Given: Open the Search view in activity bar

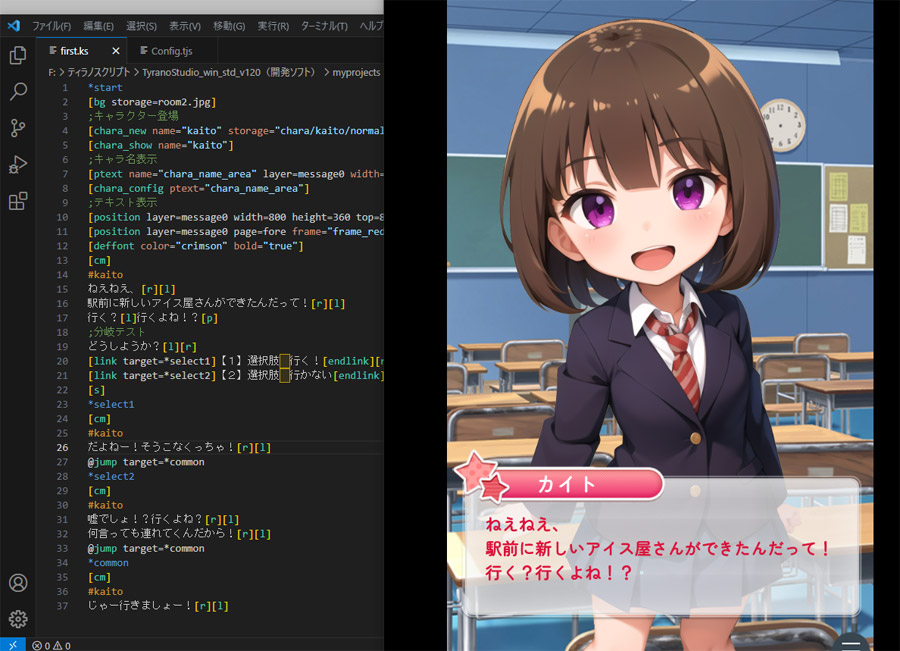Looking at the screenshot, I should tap(18, 91).
